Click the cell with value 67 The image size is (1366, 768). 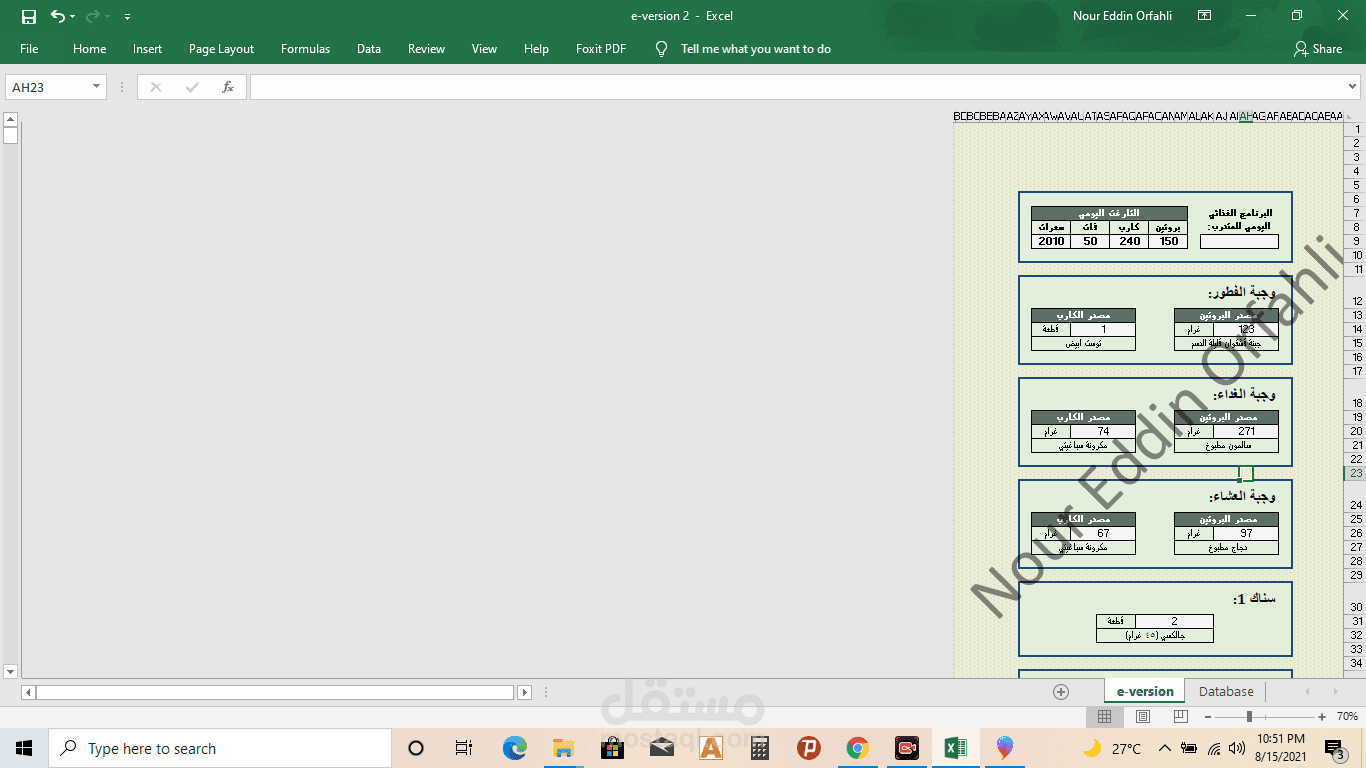point(1103,533)
